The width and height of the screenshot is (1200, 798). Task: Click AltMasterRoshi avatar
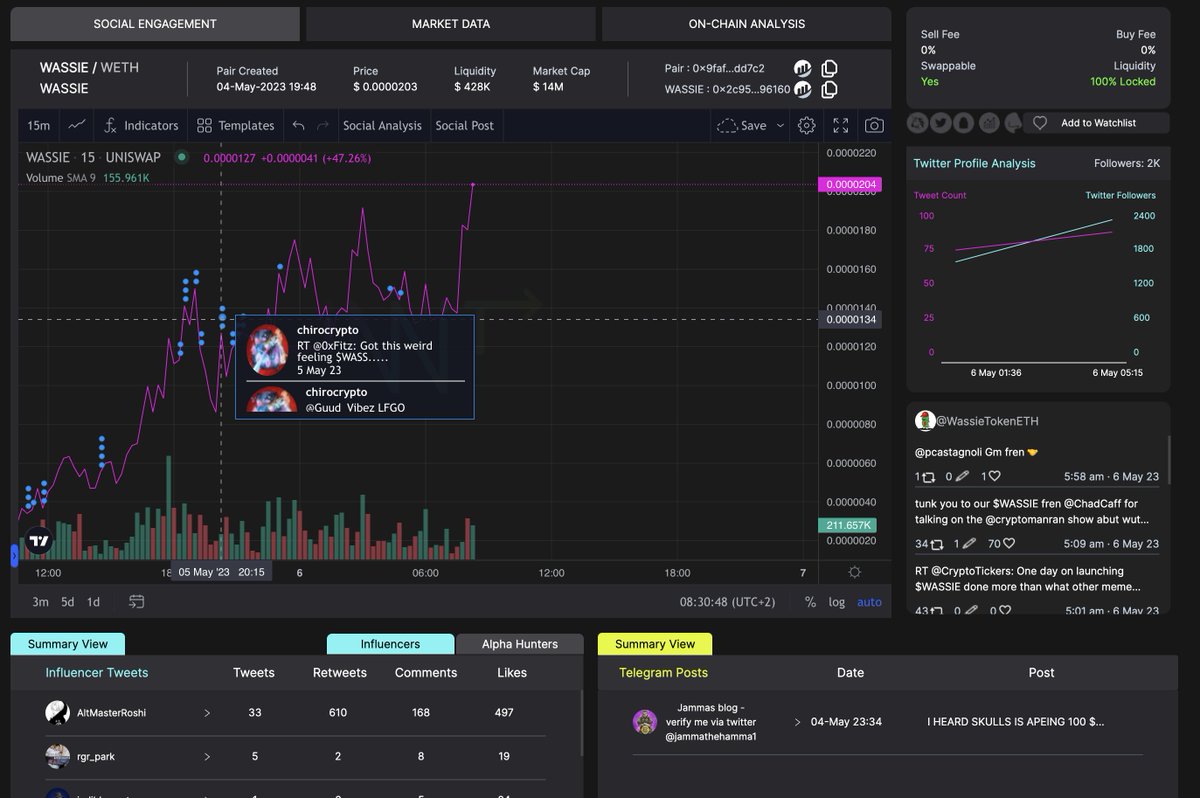pos(57,712)
